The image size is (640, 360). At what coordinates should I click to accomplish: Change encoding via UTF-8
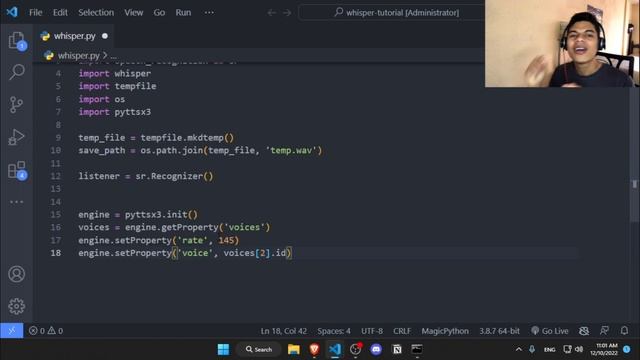tap(372, 331)
